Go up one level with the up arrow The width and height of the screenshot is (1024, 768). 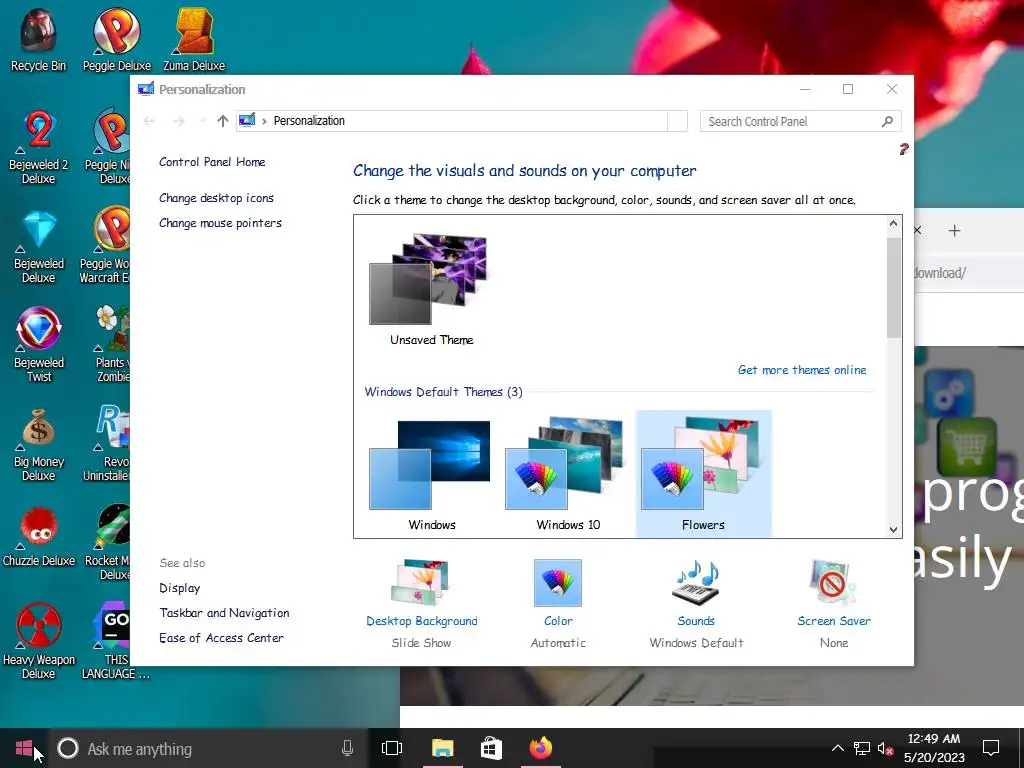(223, 121)
